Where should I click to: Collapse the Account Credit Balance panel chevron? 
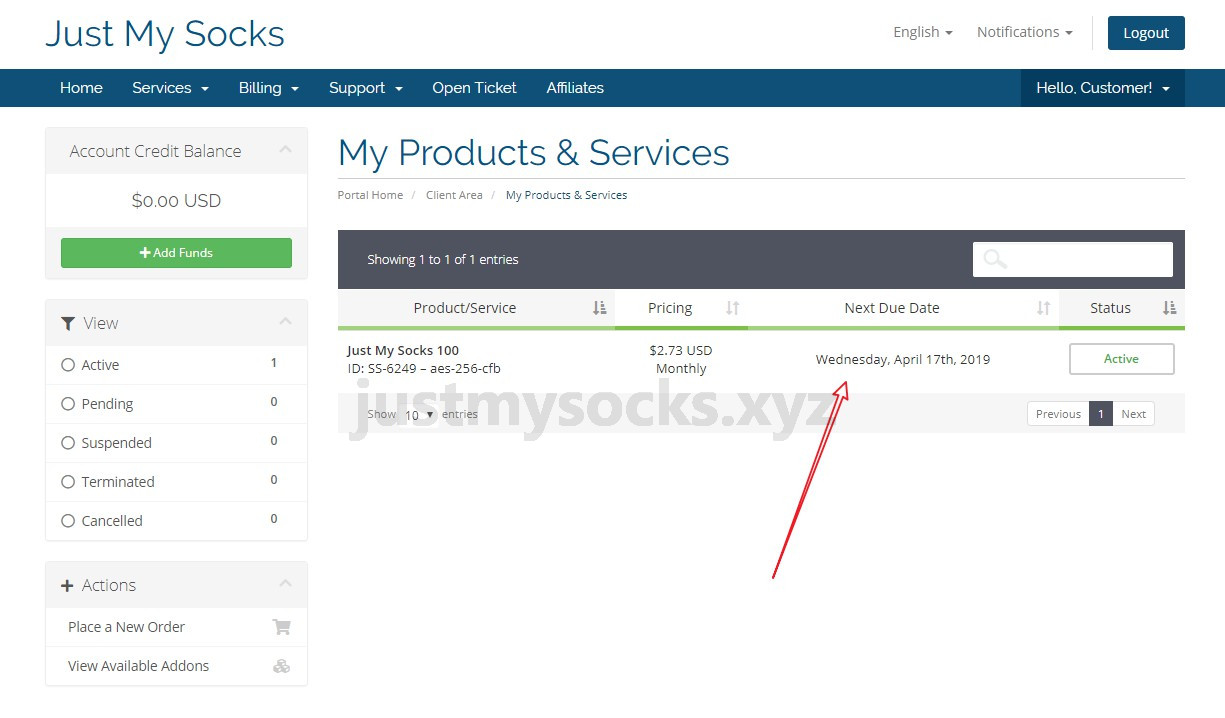[285, 150]
